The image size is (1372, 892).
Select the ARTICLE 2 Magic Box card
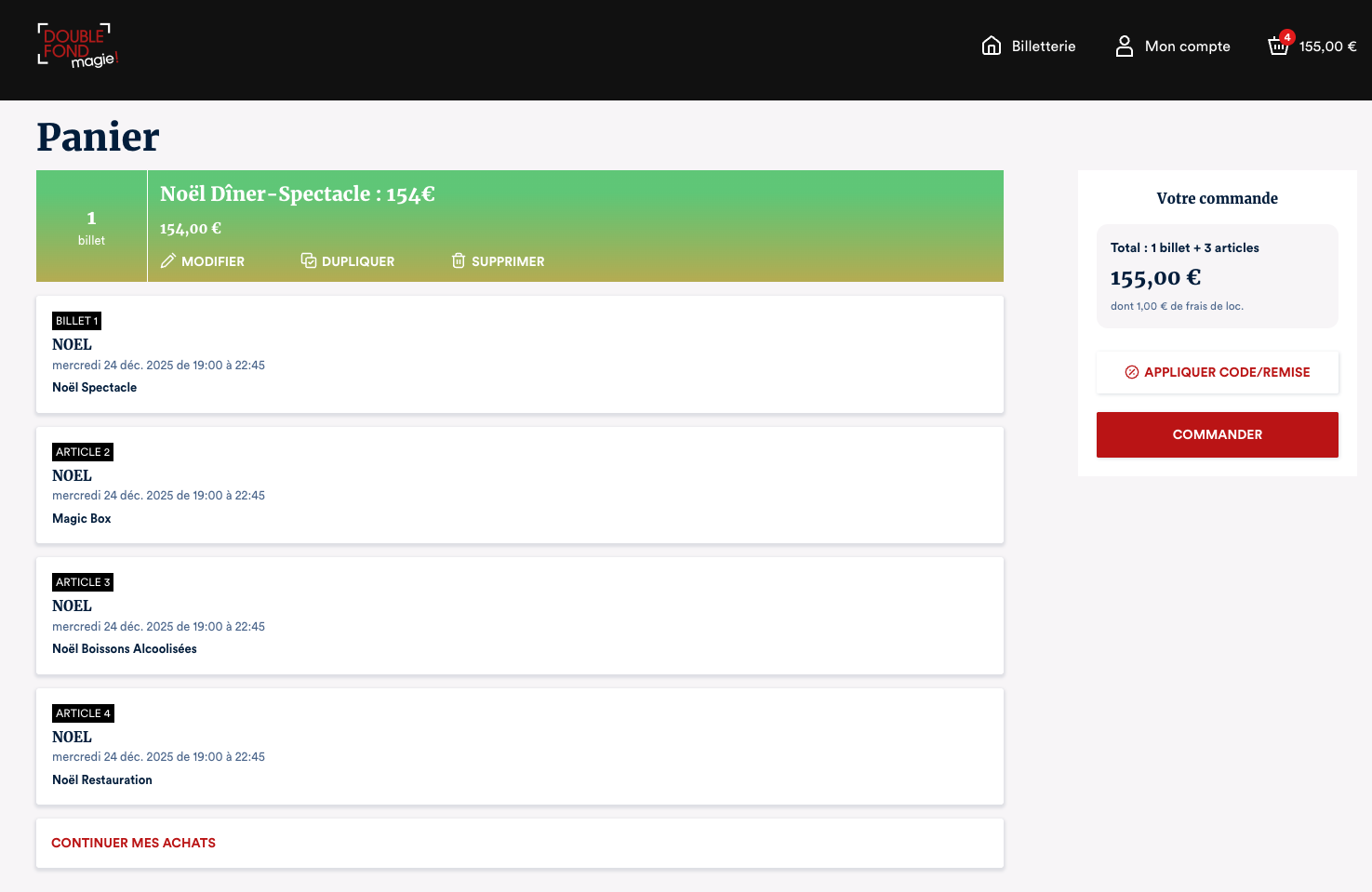tap(519, 485)
